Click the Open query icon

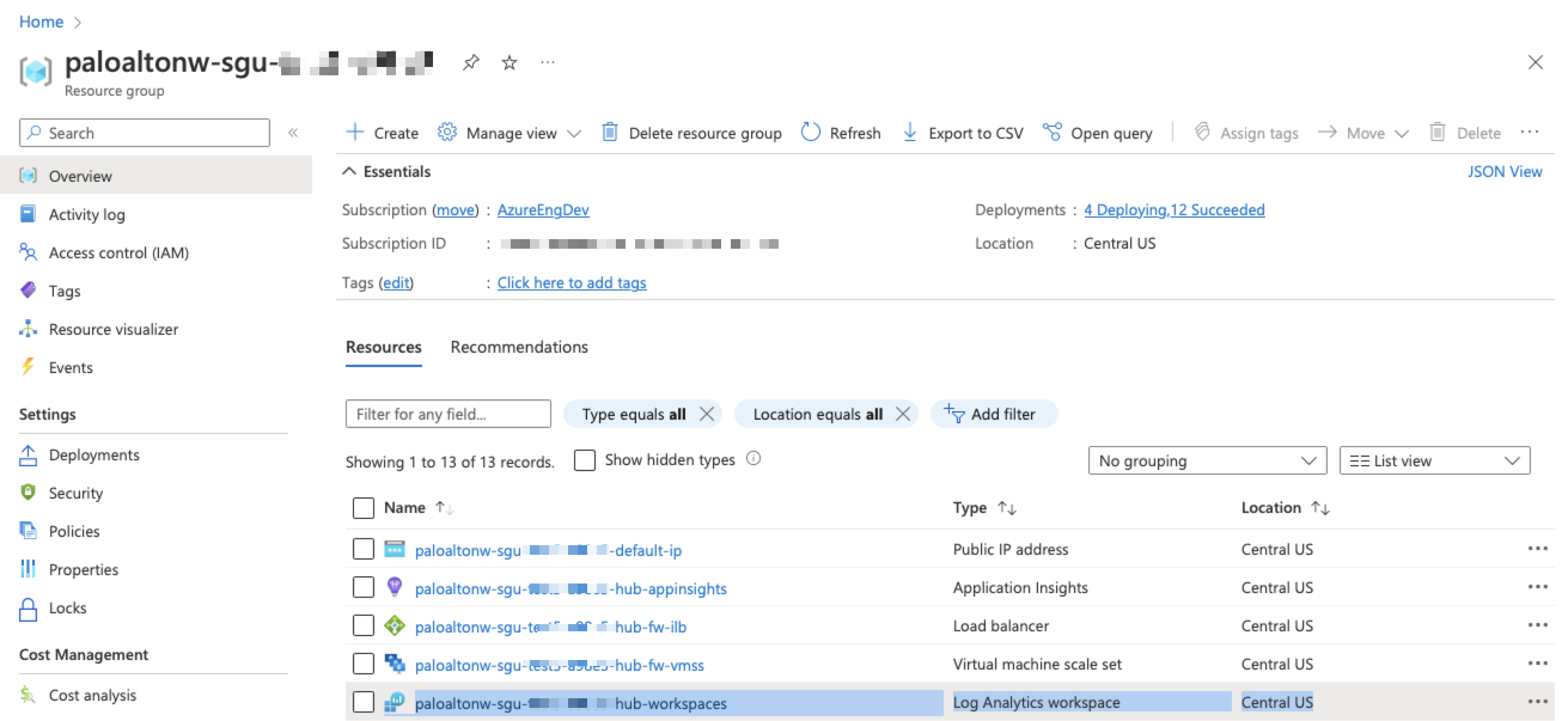click(x=1052, y=132)
